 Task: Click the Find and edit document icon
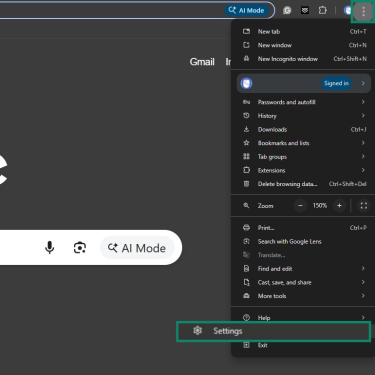(x=246, y=269)
